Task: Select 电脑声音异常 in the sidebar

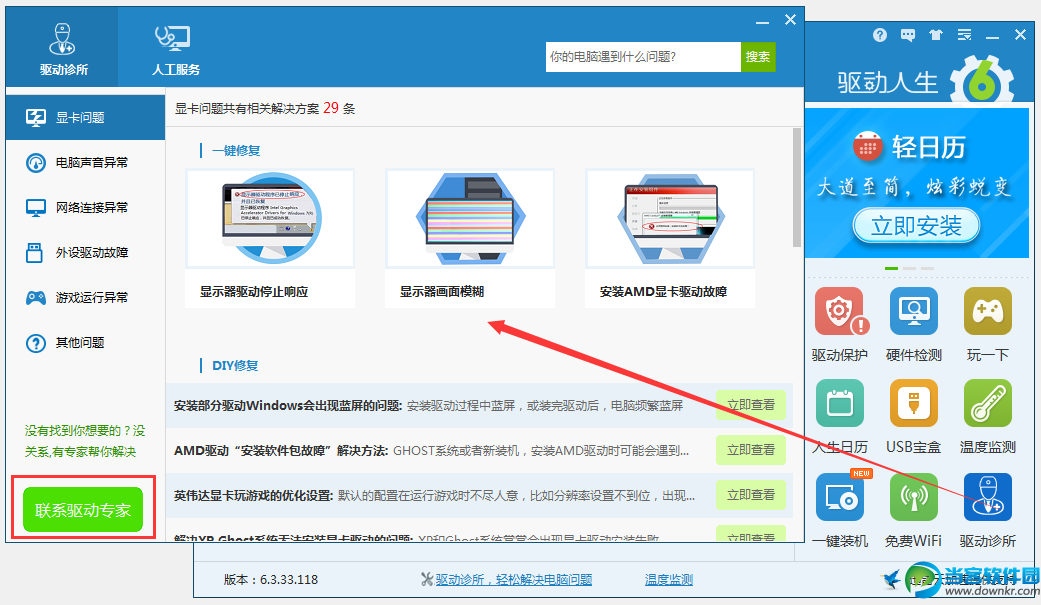Action: coord(86,163)
